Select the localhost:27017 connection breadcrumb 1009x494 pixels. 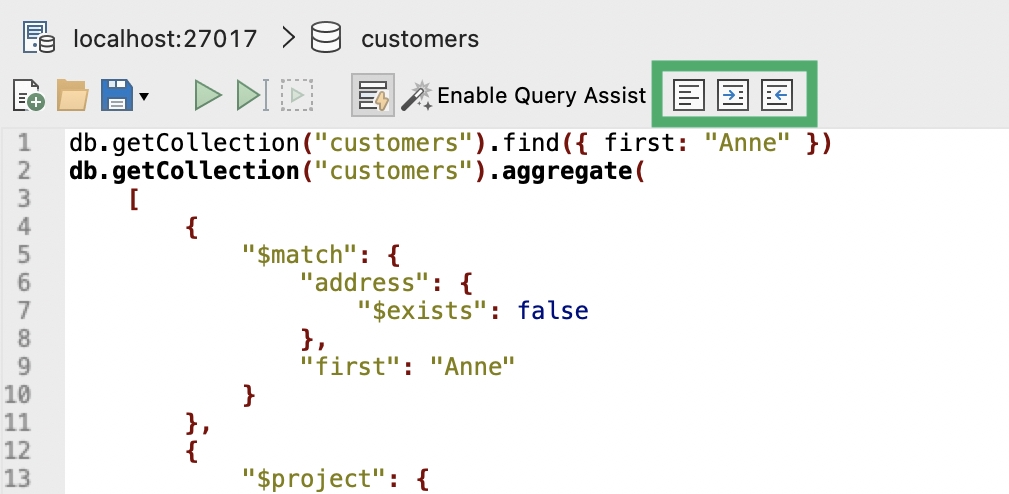[165, 39]
